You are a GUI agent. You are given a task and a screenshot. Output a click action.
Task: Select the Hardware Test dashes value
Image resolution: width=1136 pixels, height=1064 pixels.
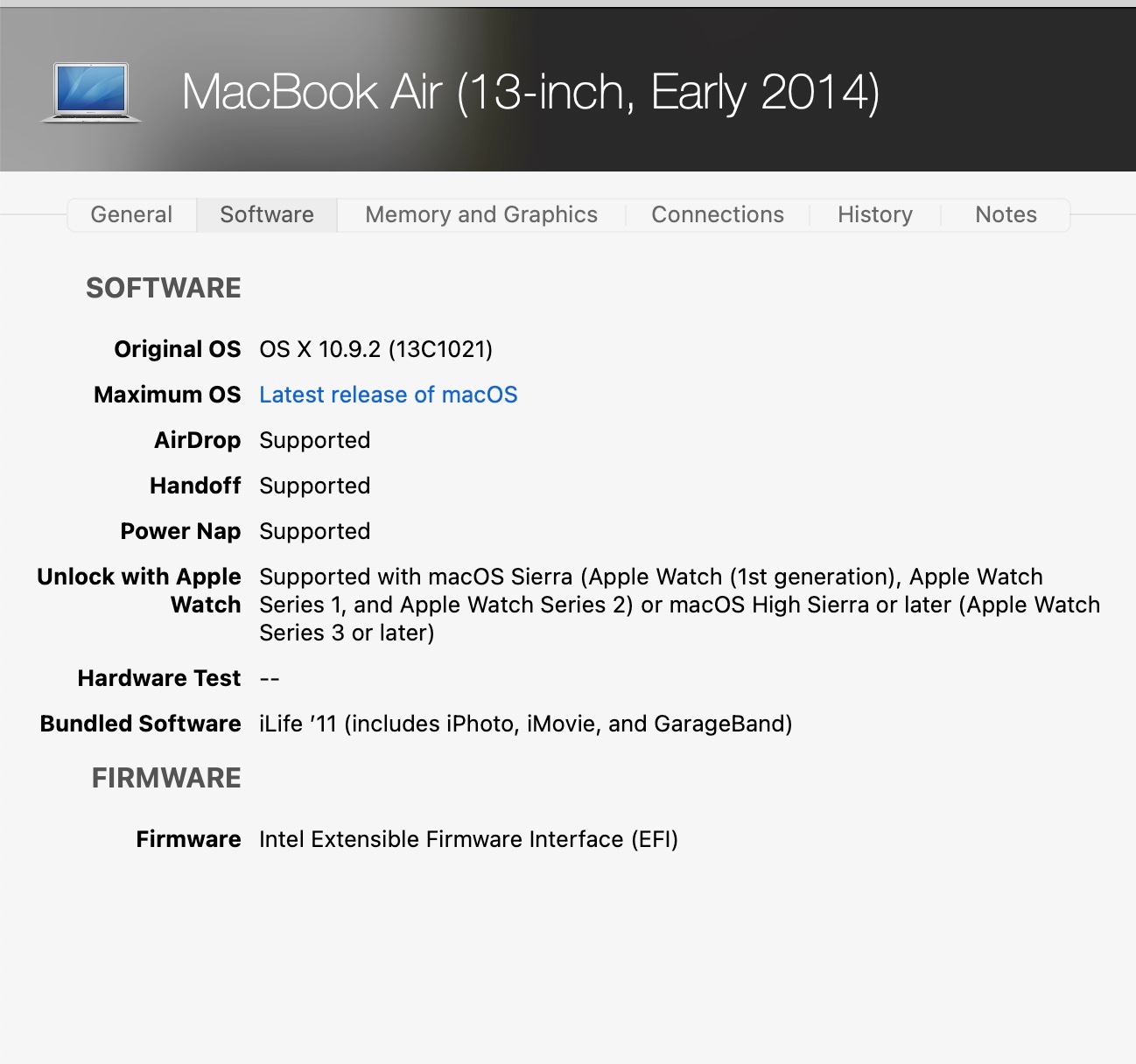pos(270,679)
